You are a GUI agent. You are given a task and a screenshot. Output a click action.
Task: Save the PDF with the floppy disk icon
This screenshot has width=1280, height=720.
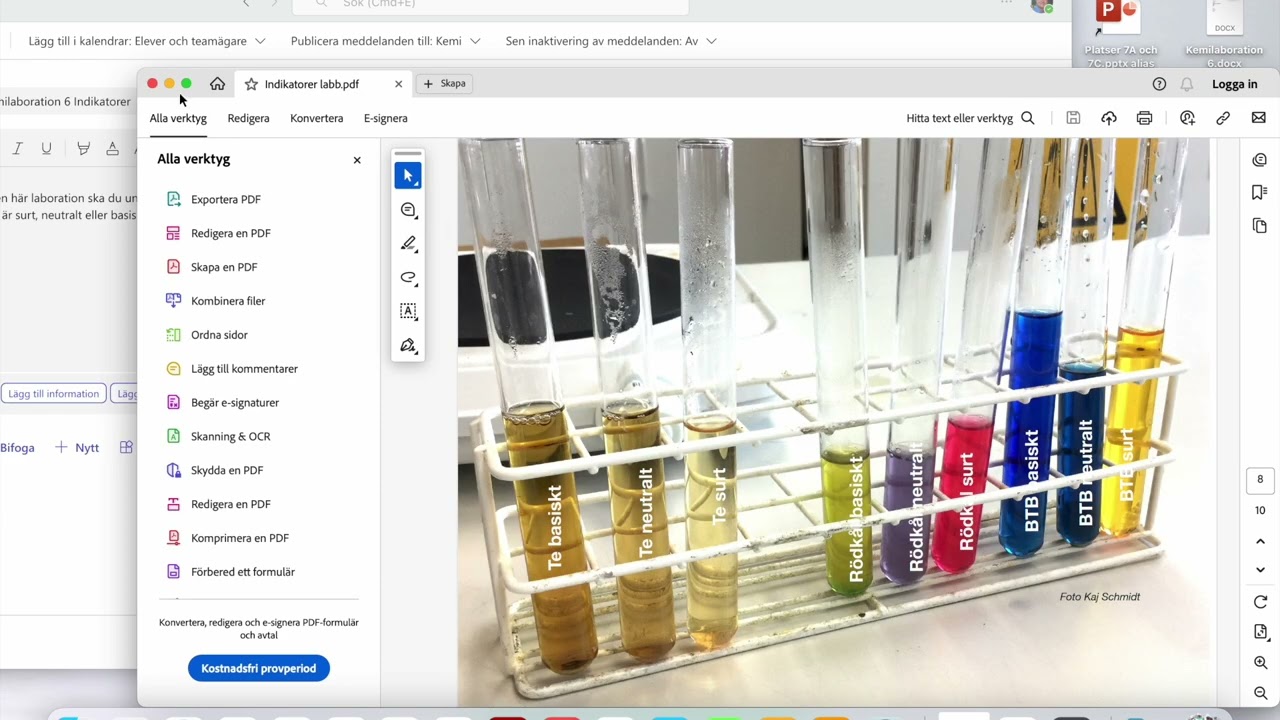1073,118
